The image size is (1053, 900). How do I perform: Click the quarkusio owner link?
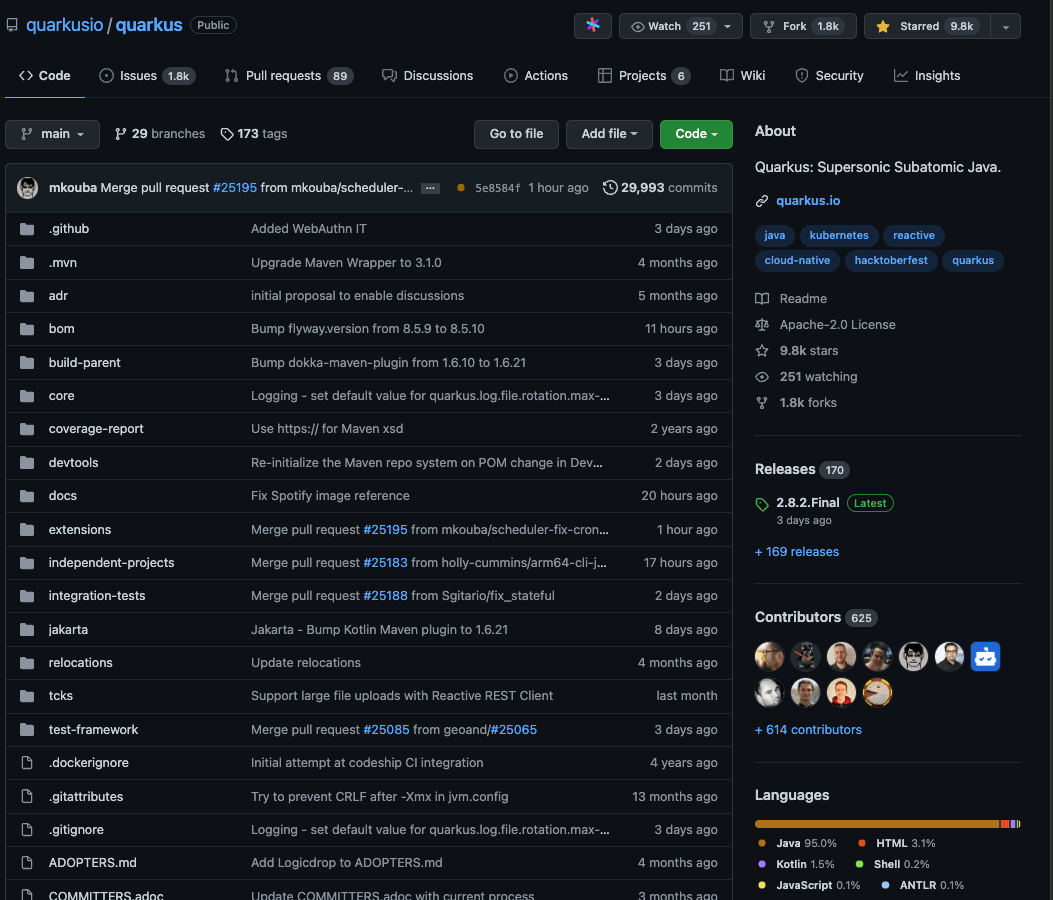point(64,26)
